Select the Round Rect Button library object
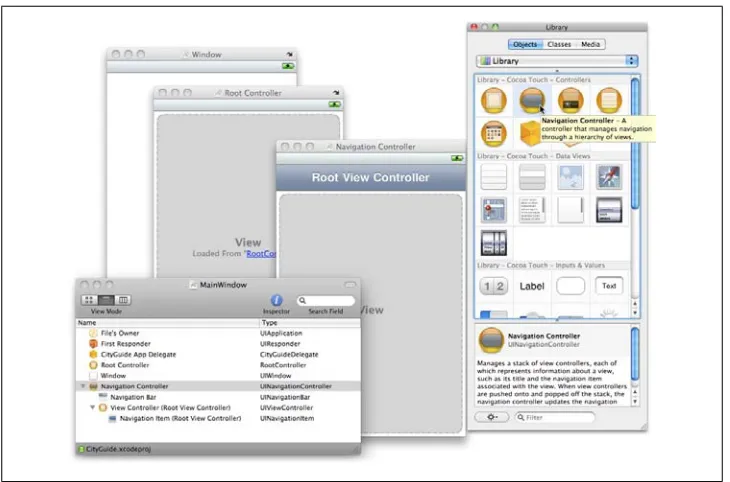 point(570,286)
